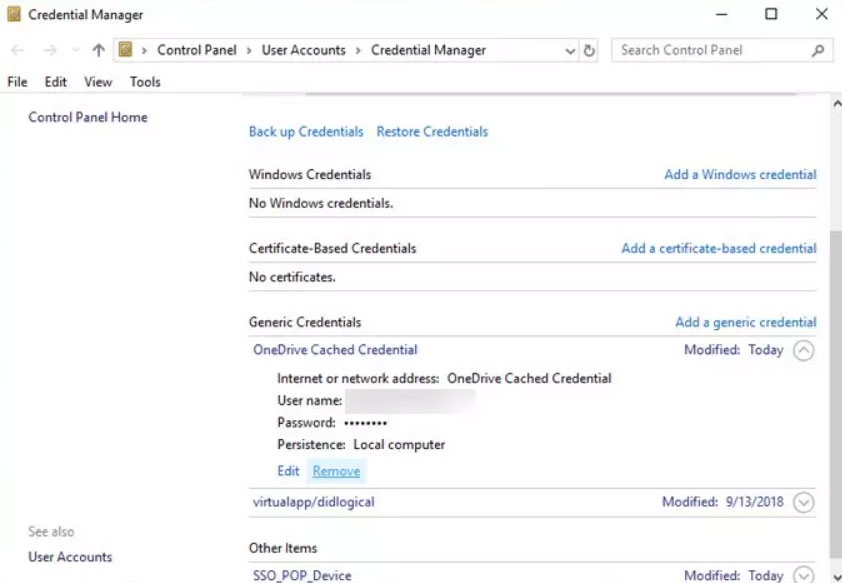Select OneDrive Cached Credential entry
Viewport: 842px width, 583px height.
pos(335,350)
